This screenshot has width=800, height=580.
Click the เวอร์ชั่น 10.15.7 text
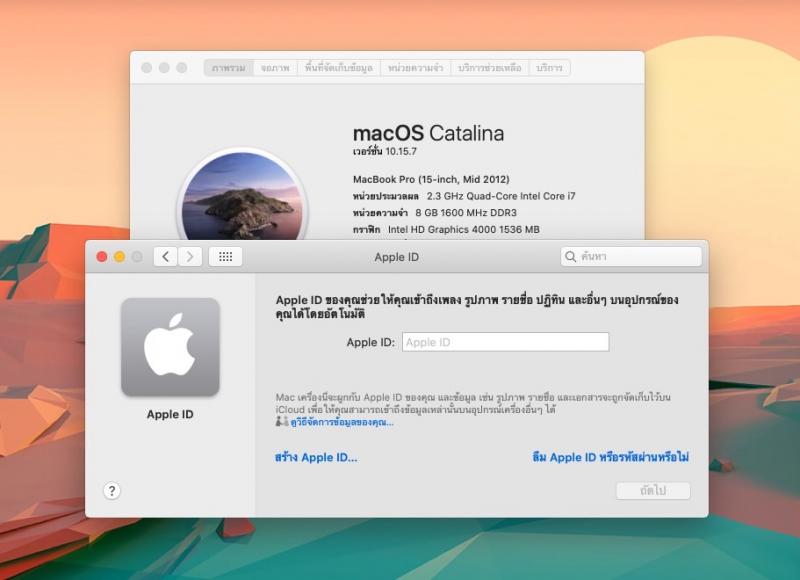coord(385,151)
